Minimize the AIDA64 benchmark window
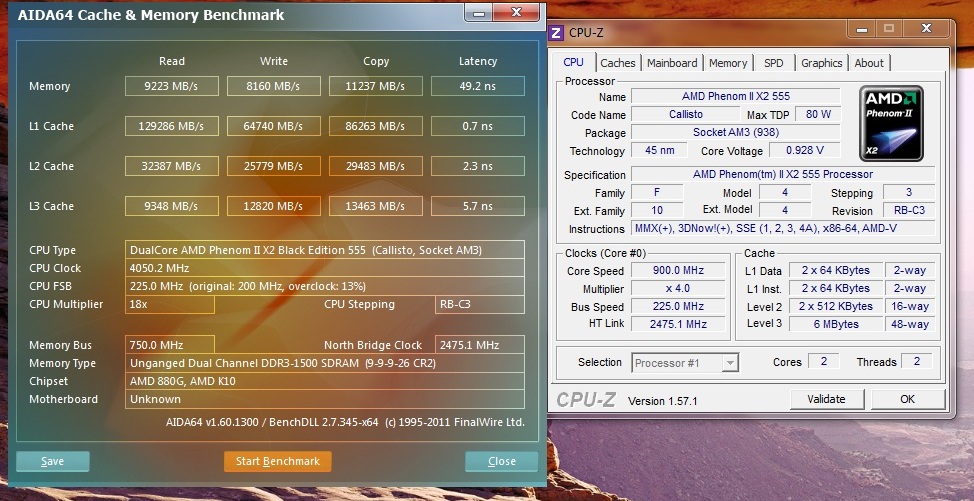 click(480, 12)
